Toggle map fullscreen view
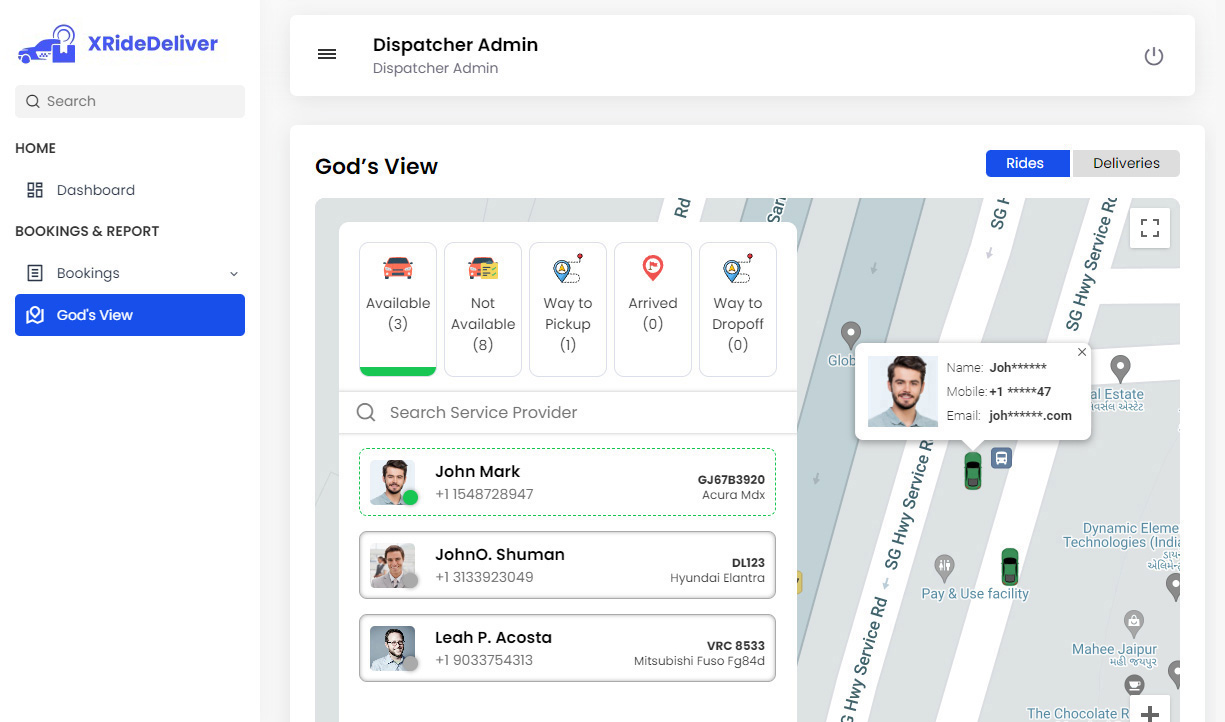Image resolution: width=1225 pixels, height=722 pixels. (1149, 228)
